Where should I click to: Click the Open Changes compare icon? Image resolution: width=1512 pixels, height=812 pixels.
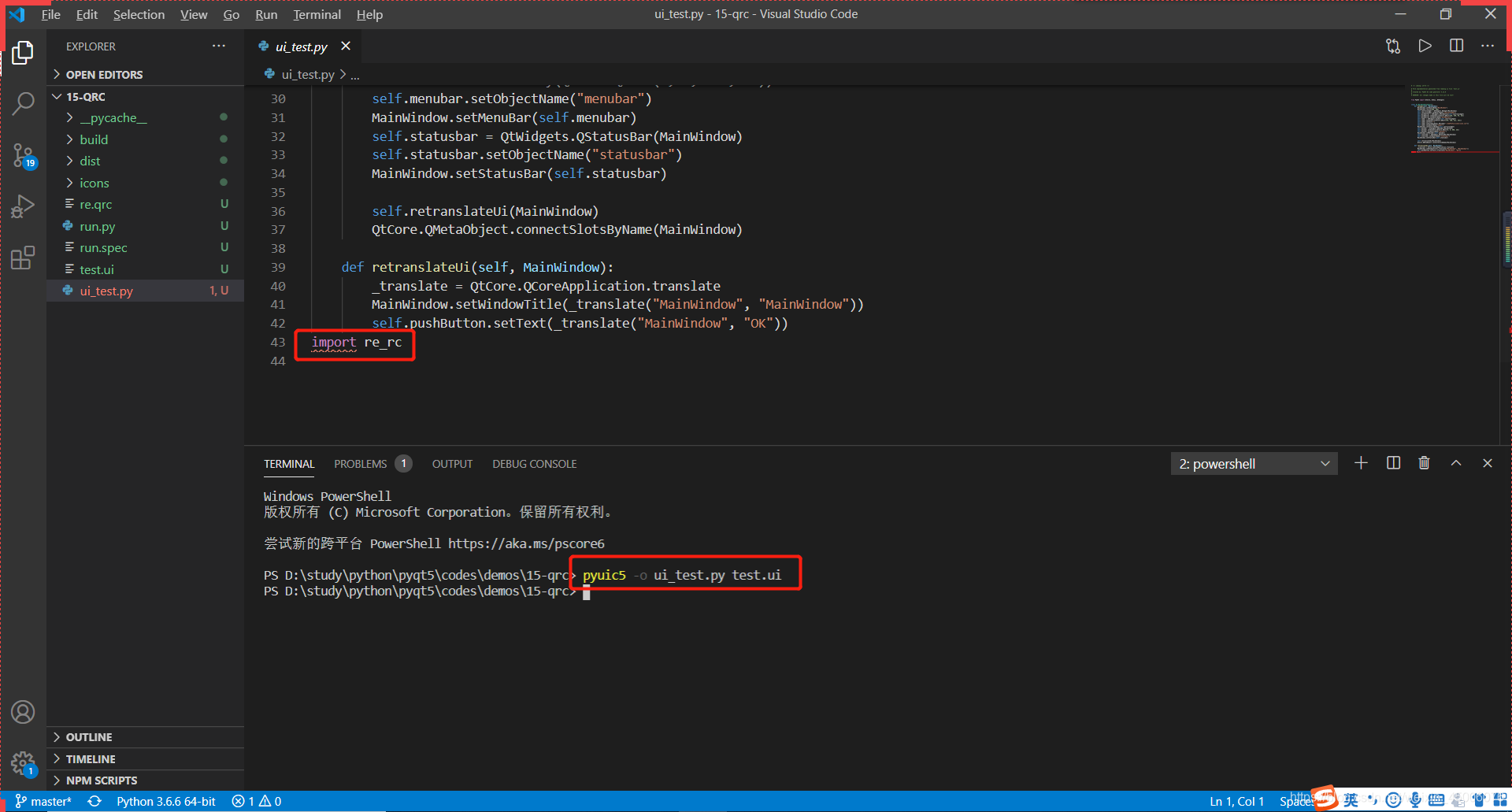click(1393, 46)
